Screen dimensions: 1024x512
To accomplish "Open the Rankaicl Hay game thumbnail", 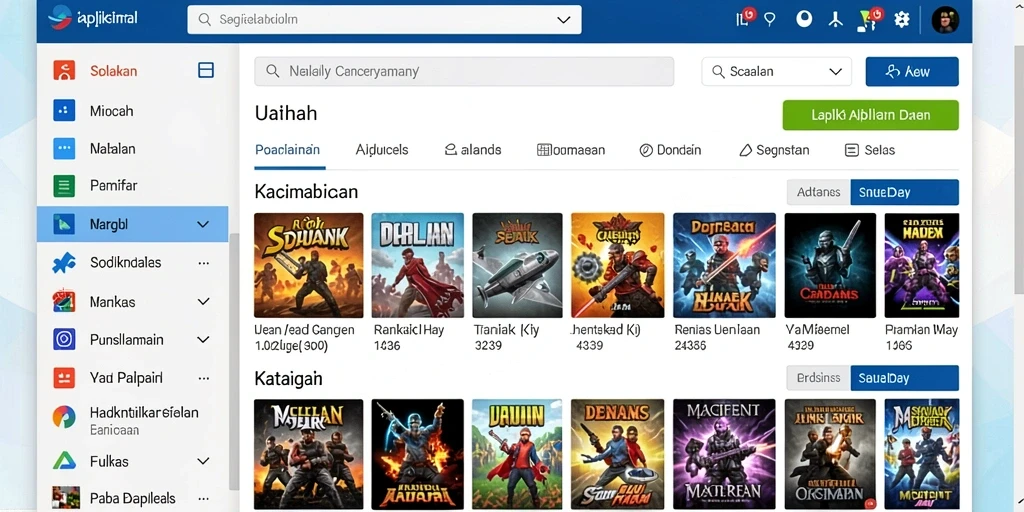I will coord(418,265).
